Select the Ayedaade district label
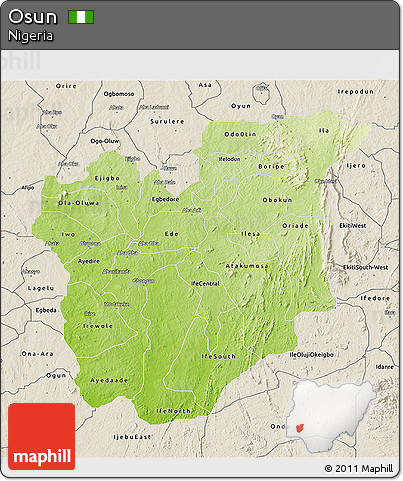The height and width of the screenshot is (481, 403). pos(109,380)
